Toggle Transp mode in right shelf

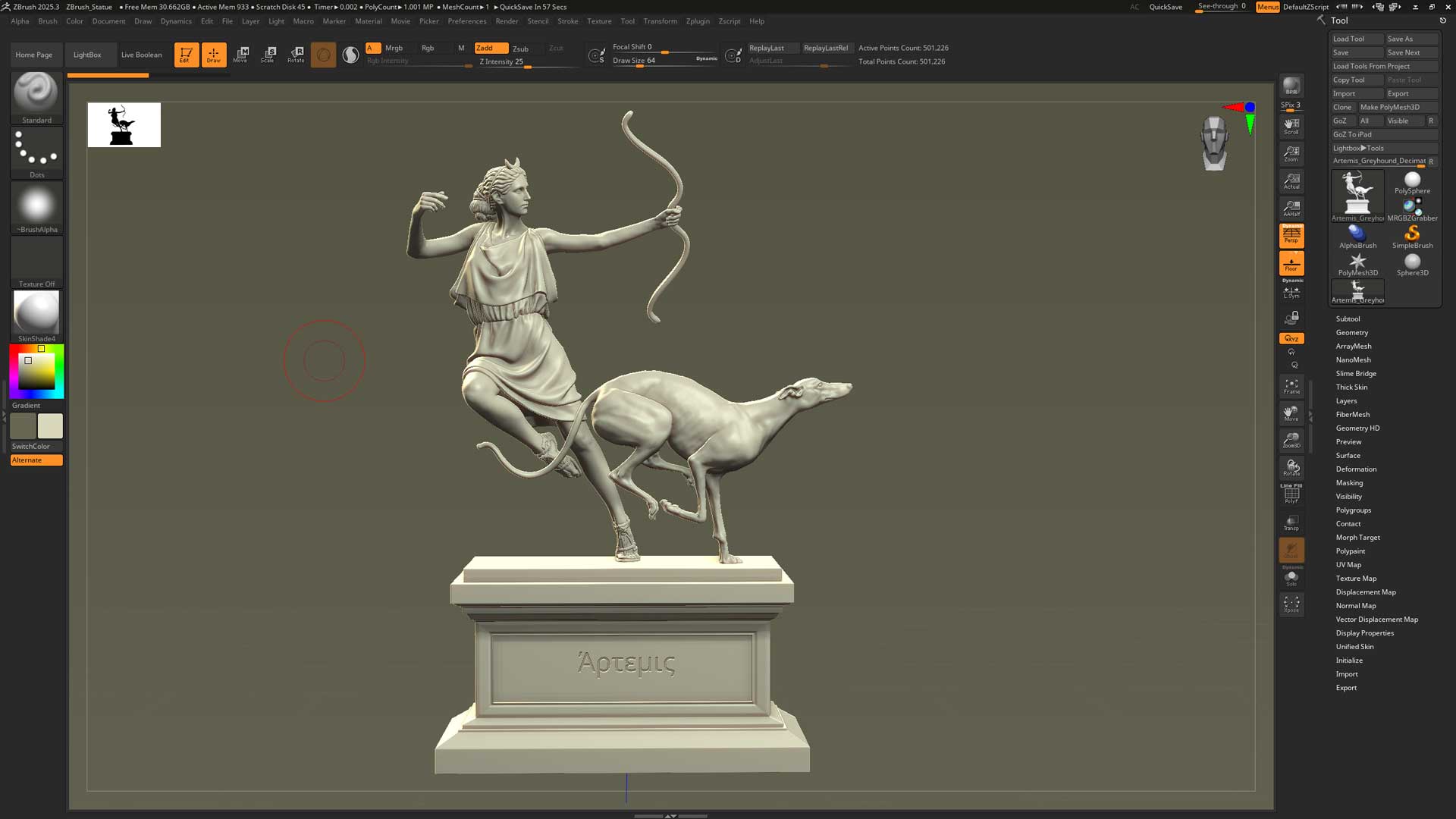[x=1291, y=520]
